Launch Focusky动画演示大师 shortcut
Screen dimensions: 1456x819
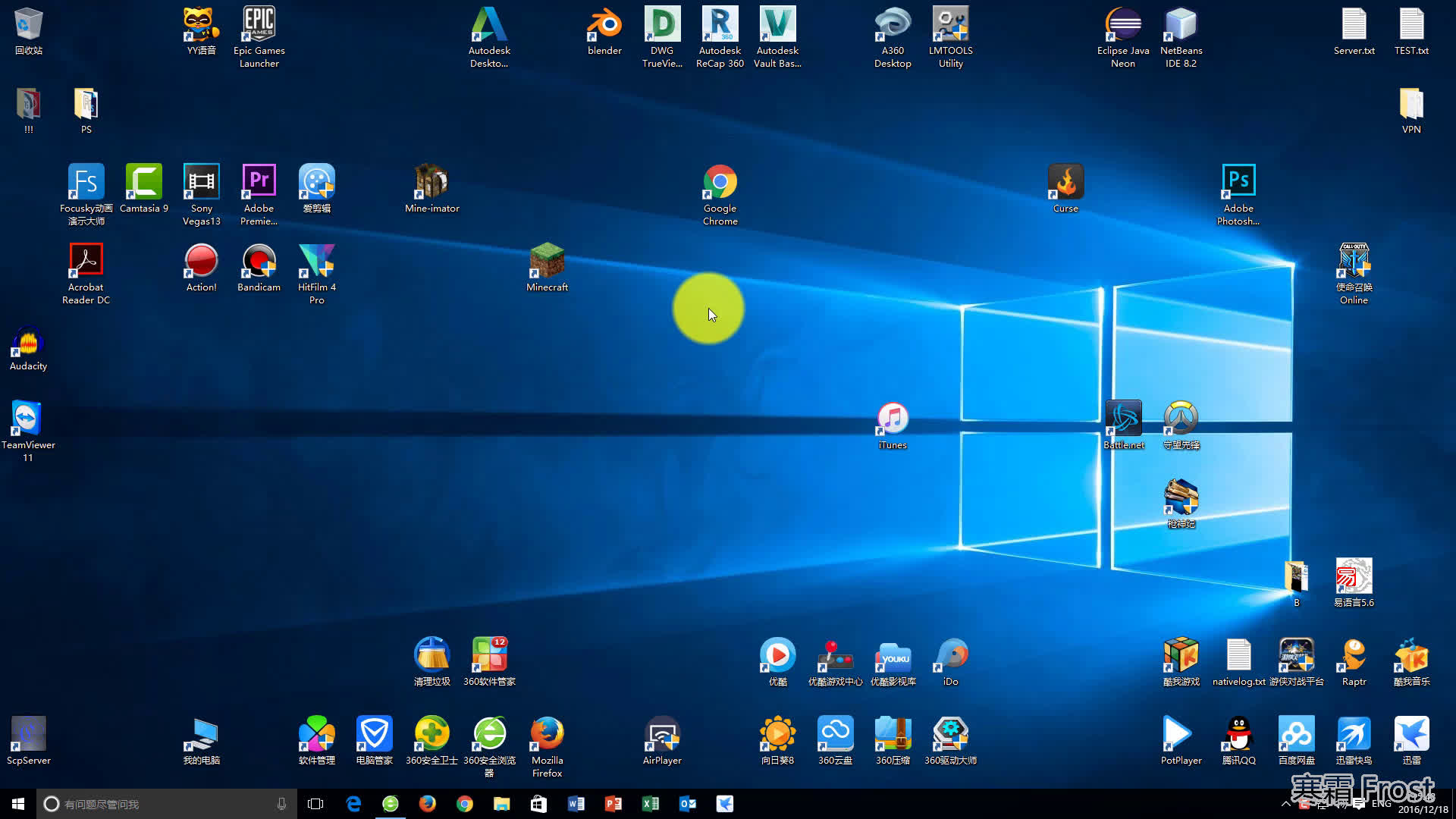point(86,195)
